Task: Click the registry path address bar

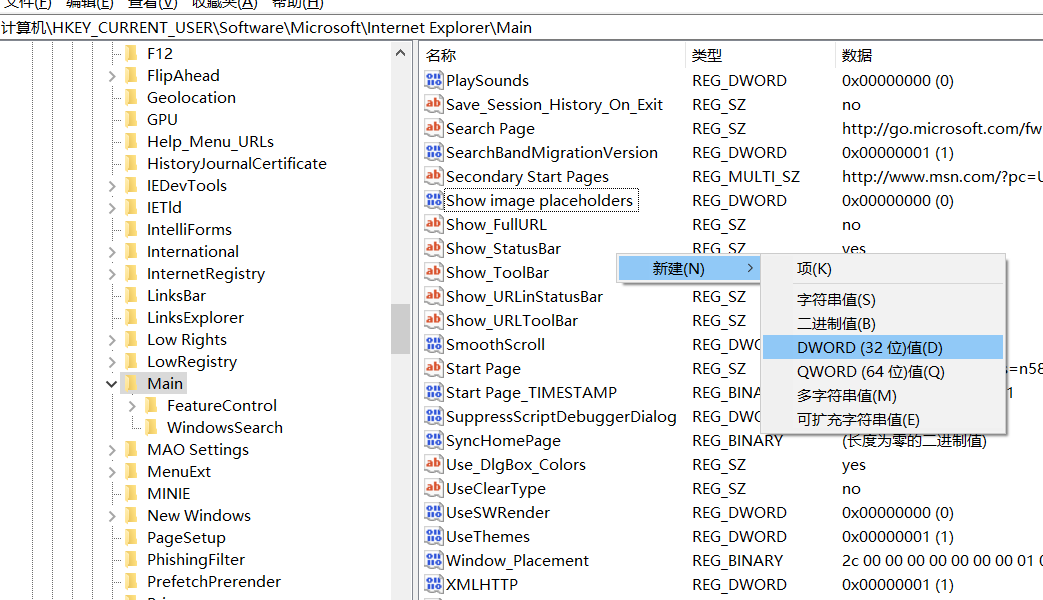Action: pyautogui.click(x=522, y=27)
